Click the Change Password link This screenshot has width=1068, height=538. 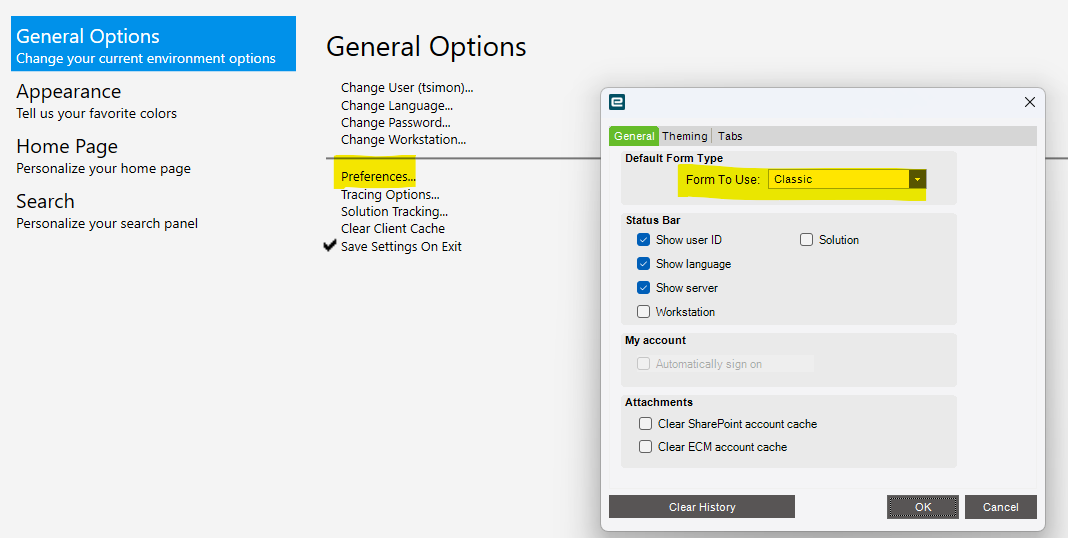[395, 122]
